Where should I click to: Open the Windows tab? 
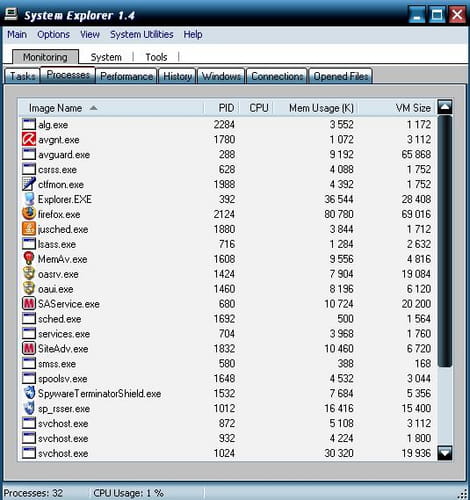coord(221,76)
